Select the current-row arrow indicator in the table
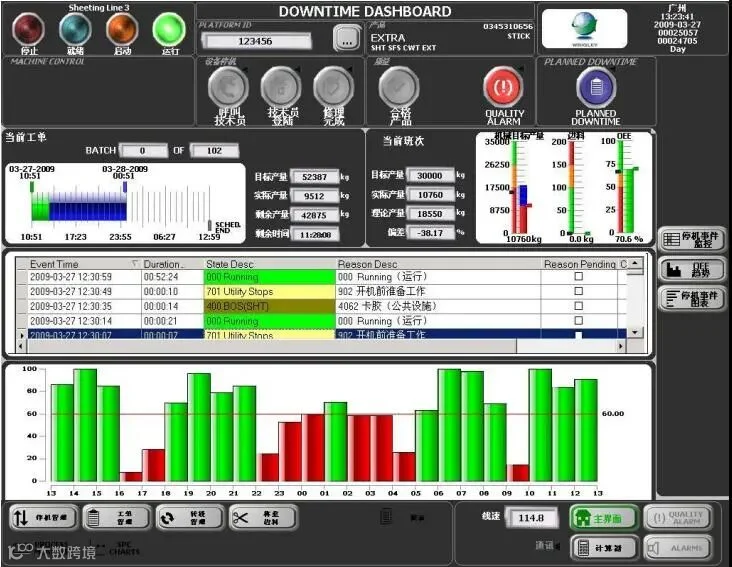This screenshot has width=732, height=567. coord(21,335)
